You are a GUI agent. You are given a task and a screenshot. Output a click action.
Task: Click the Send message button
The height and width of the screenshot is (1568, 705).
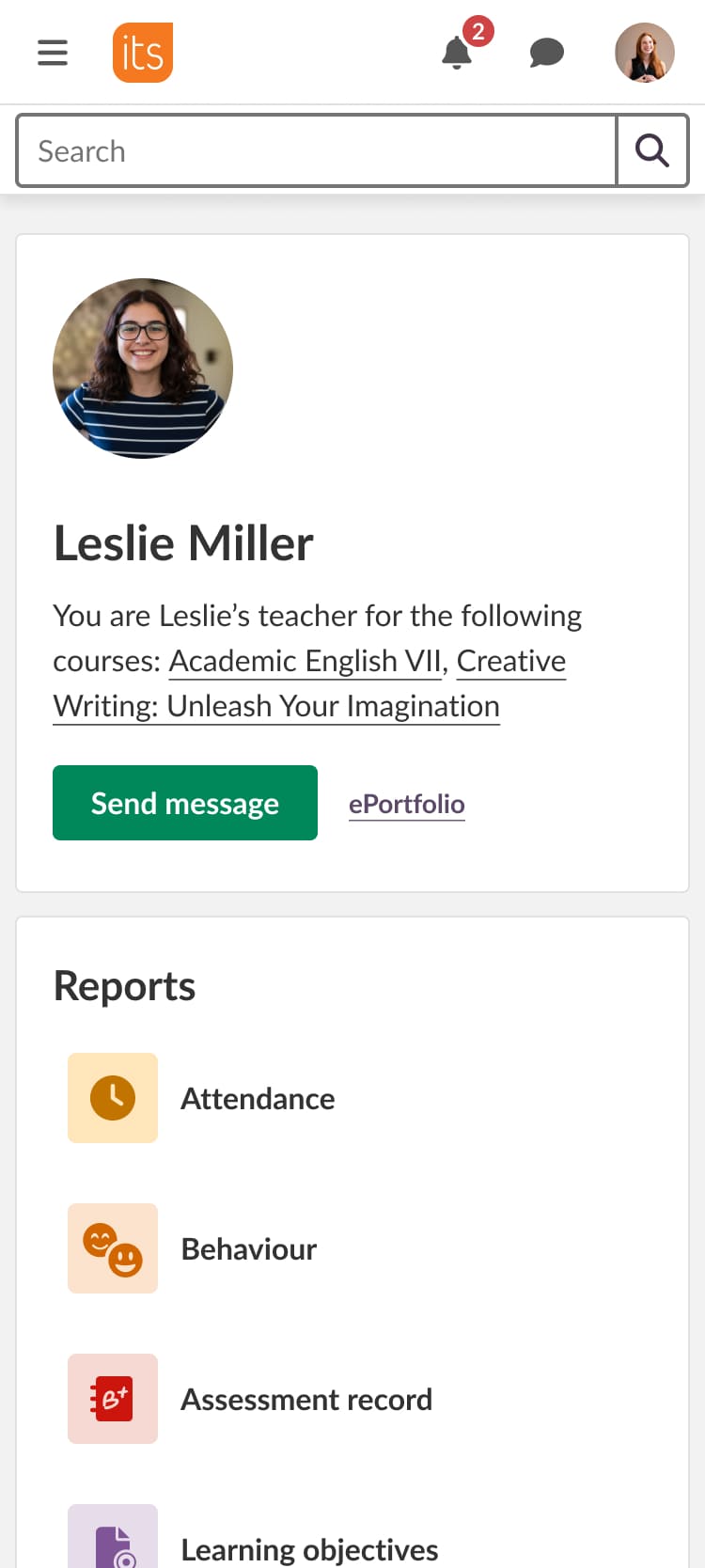point(185,803)
